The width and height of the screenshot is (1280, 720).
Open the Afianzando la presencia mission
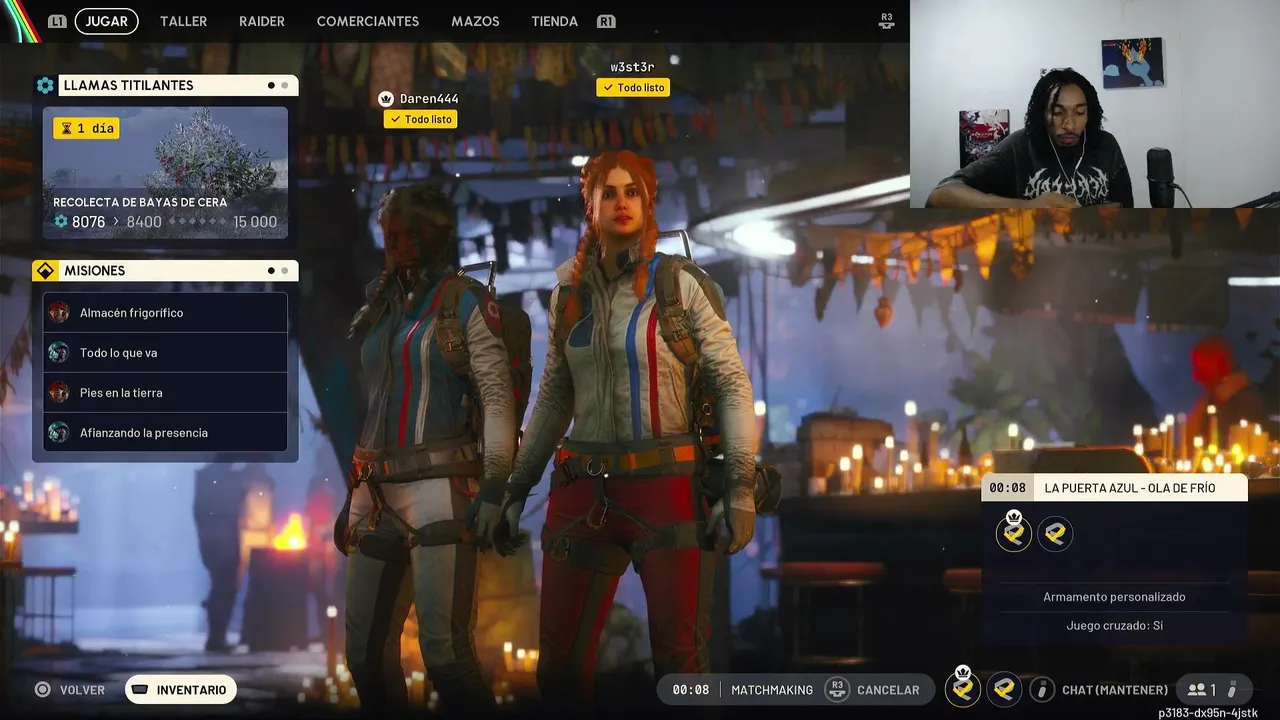point(165,433)
